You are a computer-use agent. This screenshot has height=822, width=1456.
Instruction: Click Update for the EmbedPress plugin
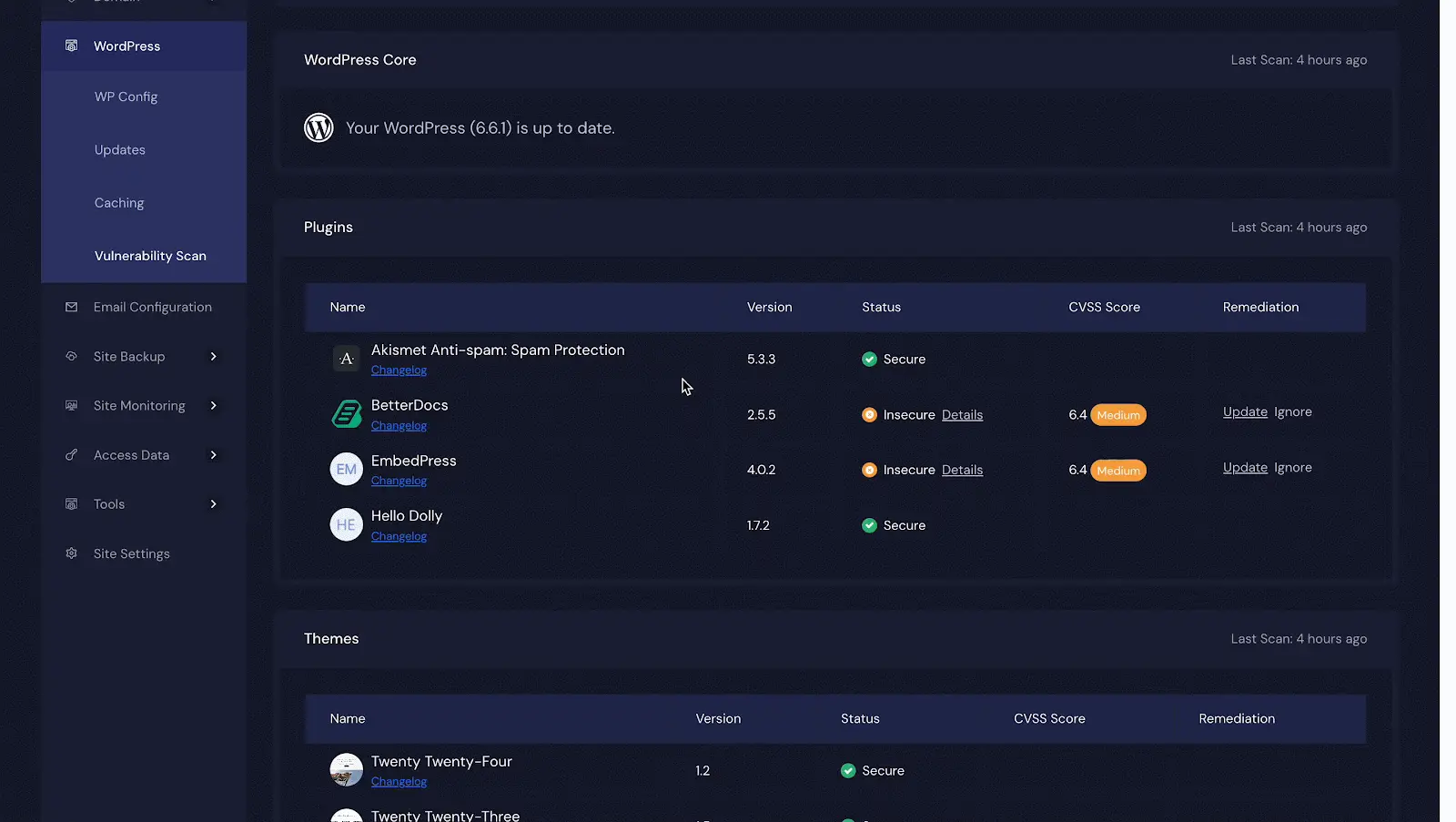point(1245,467)
